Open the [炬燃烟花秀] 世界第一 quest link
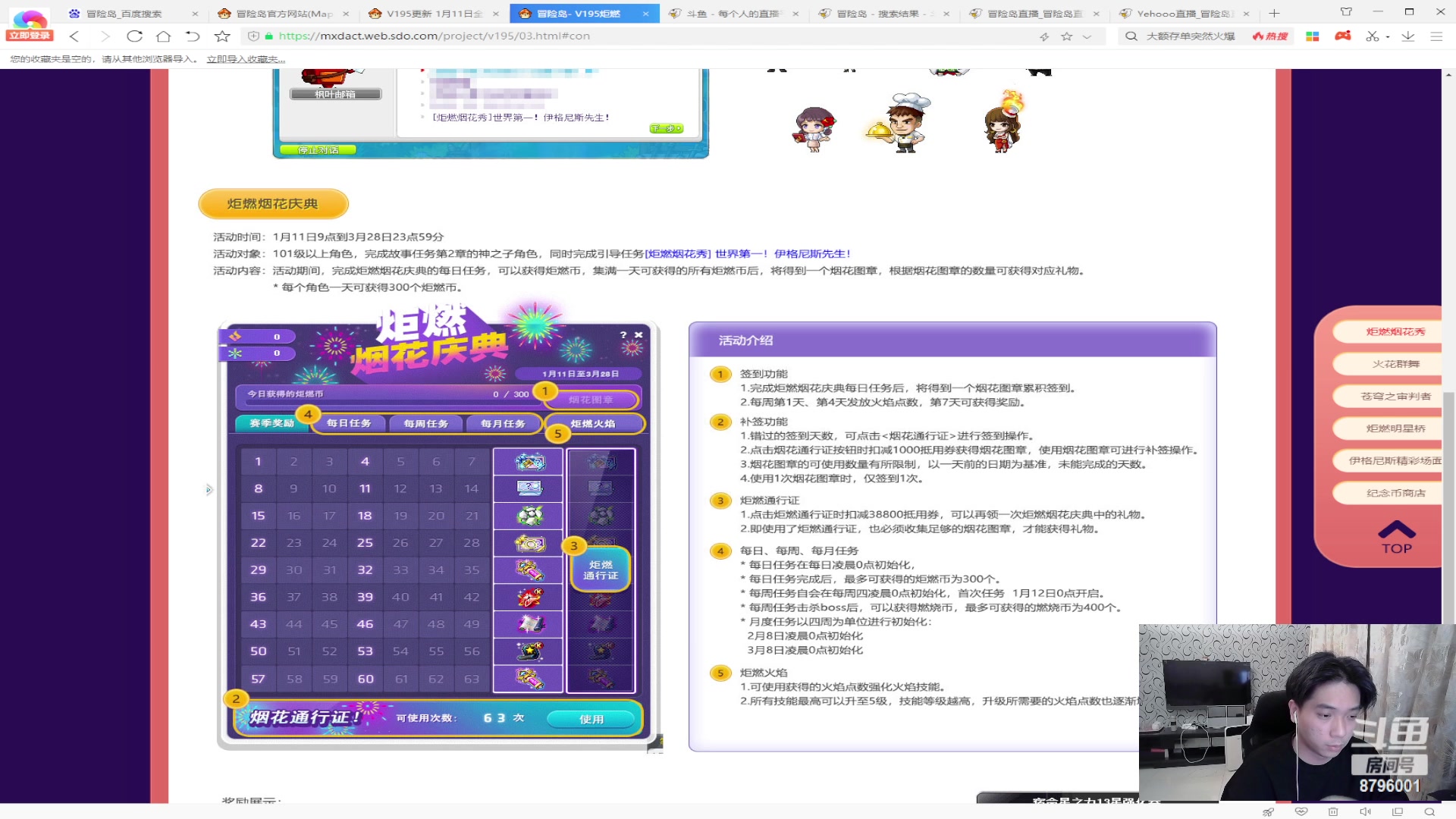Image resolution: width=1456 pixels, height=819 pixels. tap(748, 254)
